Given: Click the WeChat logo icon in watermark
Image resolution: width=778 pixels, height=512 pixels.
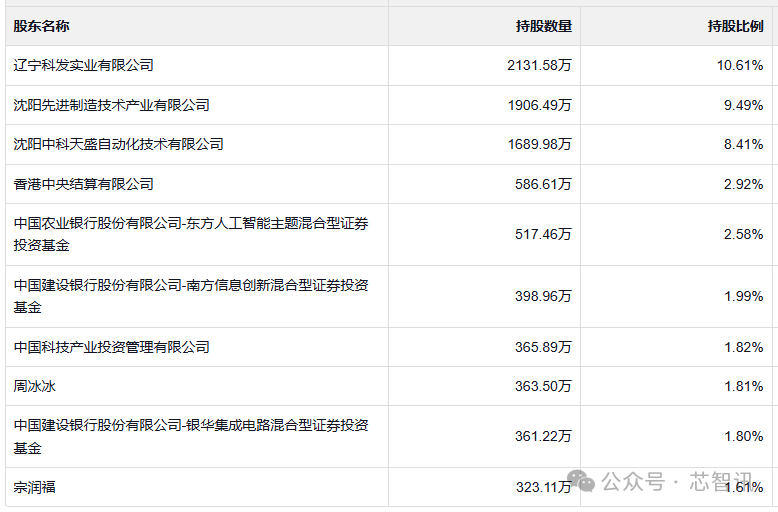Looking at the screenshot, I should coord(581,481).
